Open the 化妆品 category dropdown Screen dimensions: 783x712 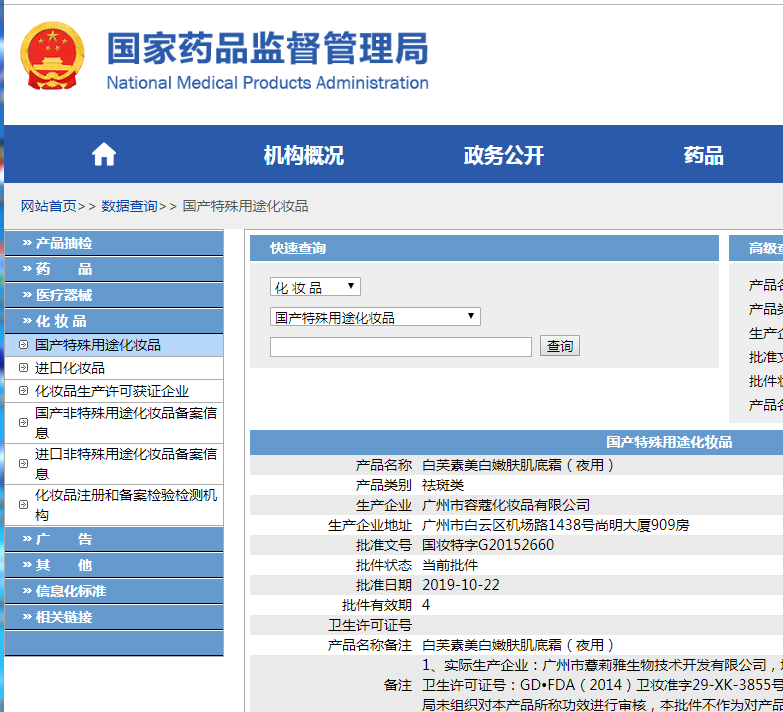[x=315, y=287]
